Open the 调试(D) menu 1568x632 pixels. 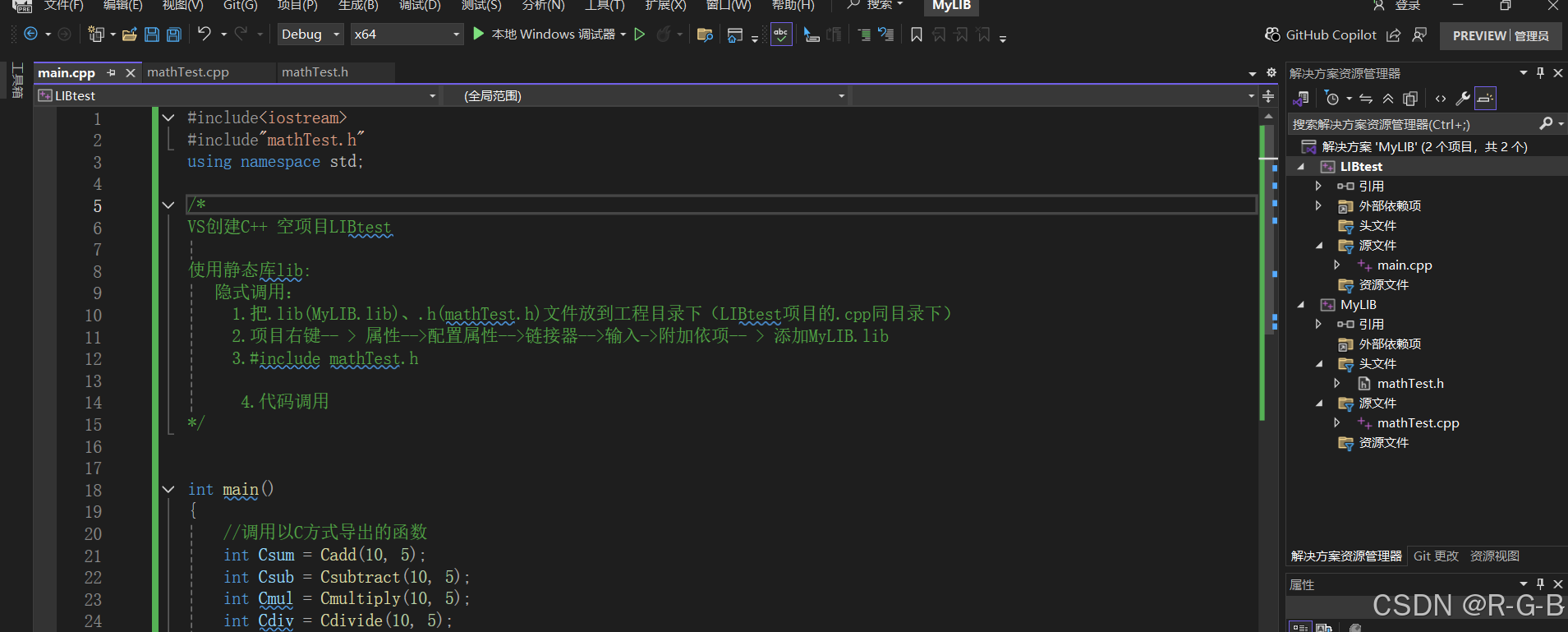coord(420,6)
